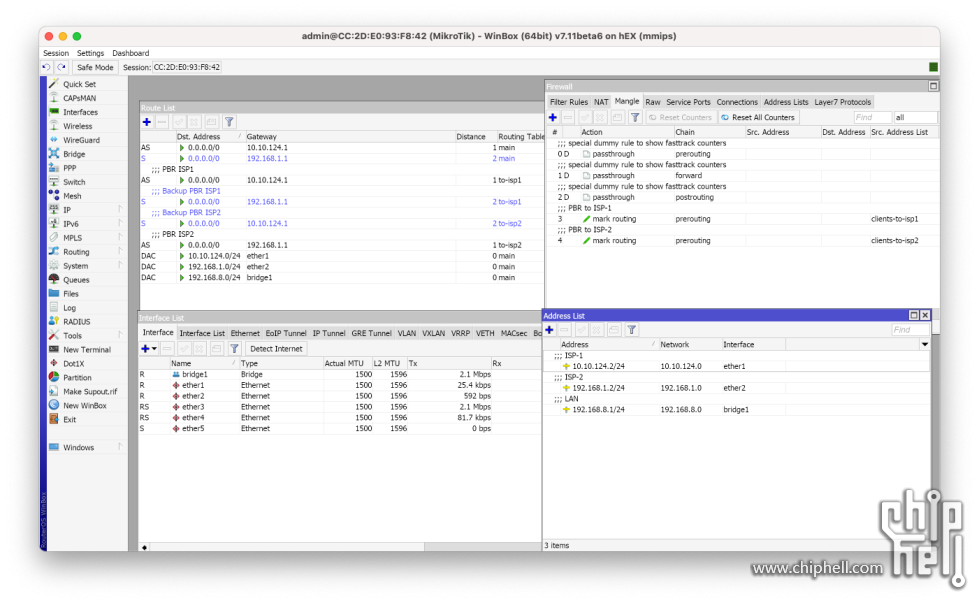The image size is (979, 603).
Task: Click the filter funnel in Interface List toolbar
Action: [234, 349]
